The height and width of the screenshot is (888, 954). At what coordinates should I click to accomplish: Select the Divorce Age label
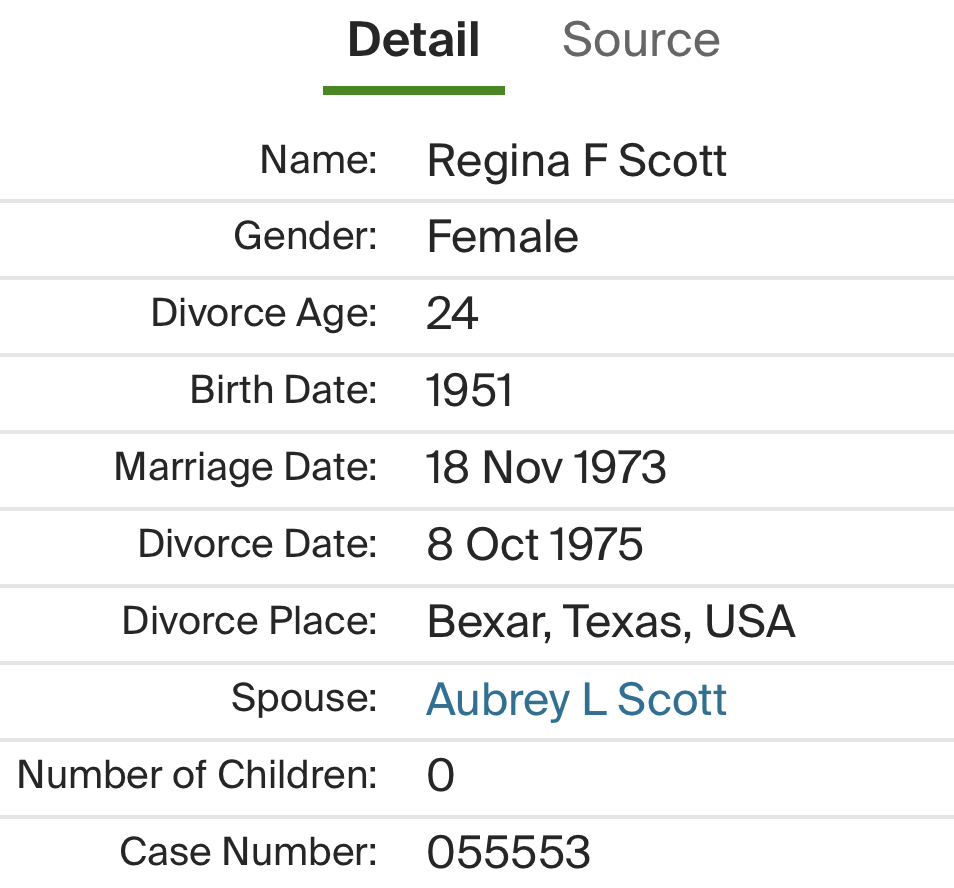click(264, 313)
